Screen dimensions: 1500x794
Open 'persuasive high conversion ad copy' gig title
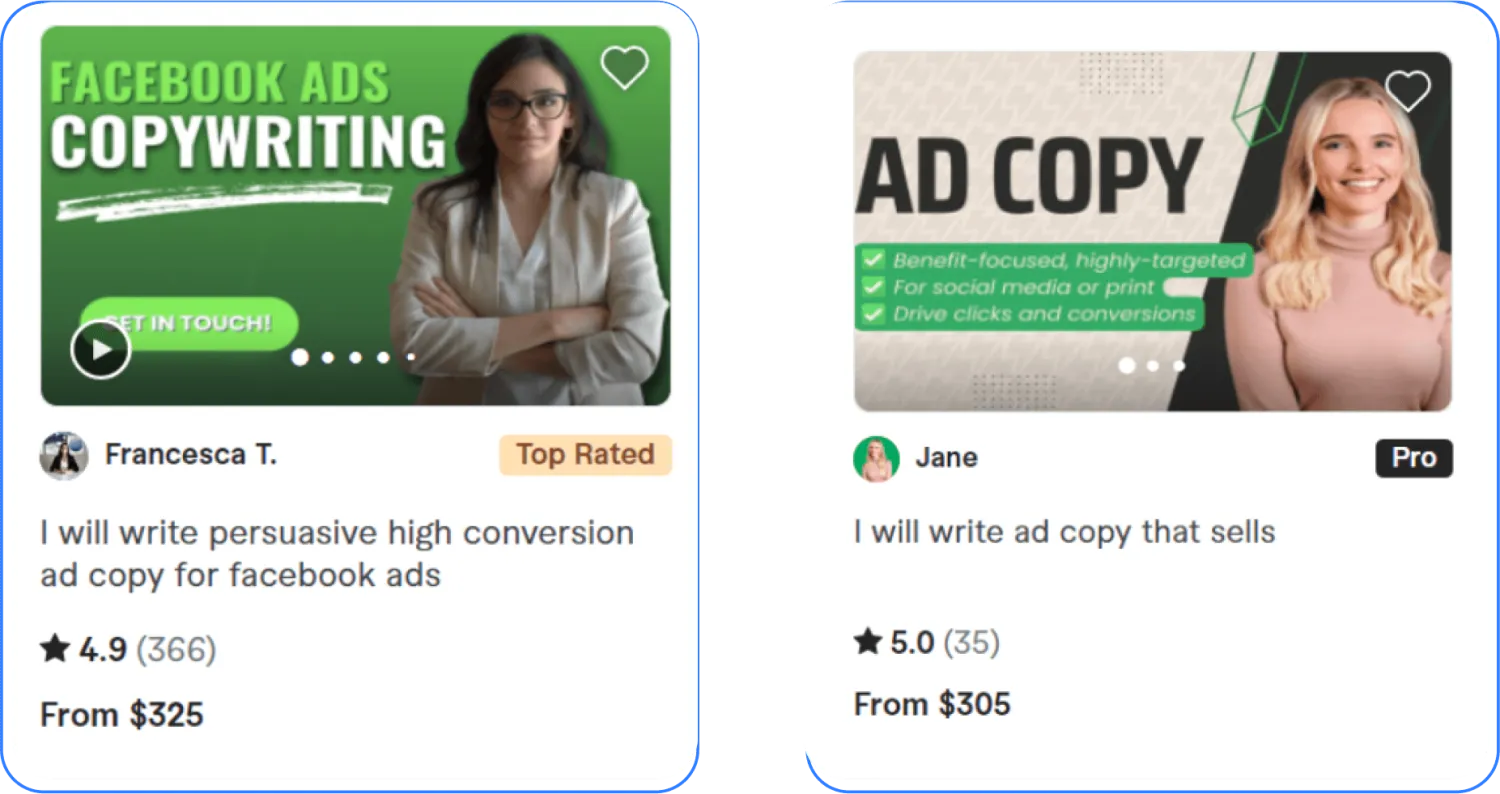click(x=337, y=554)
